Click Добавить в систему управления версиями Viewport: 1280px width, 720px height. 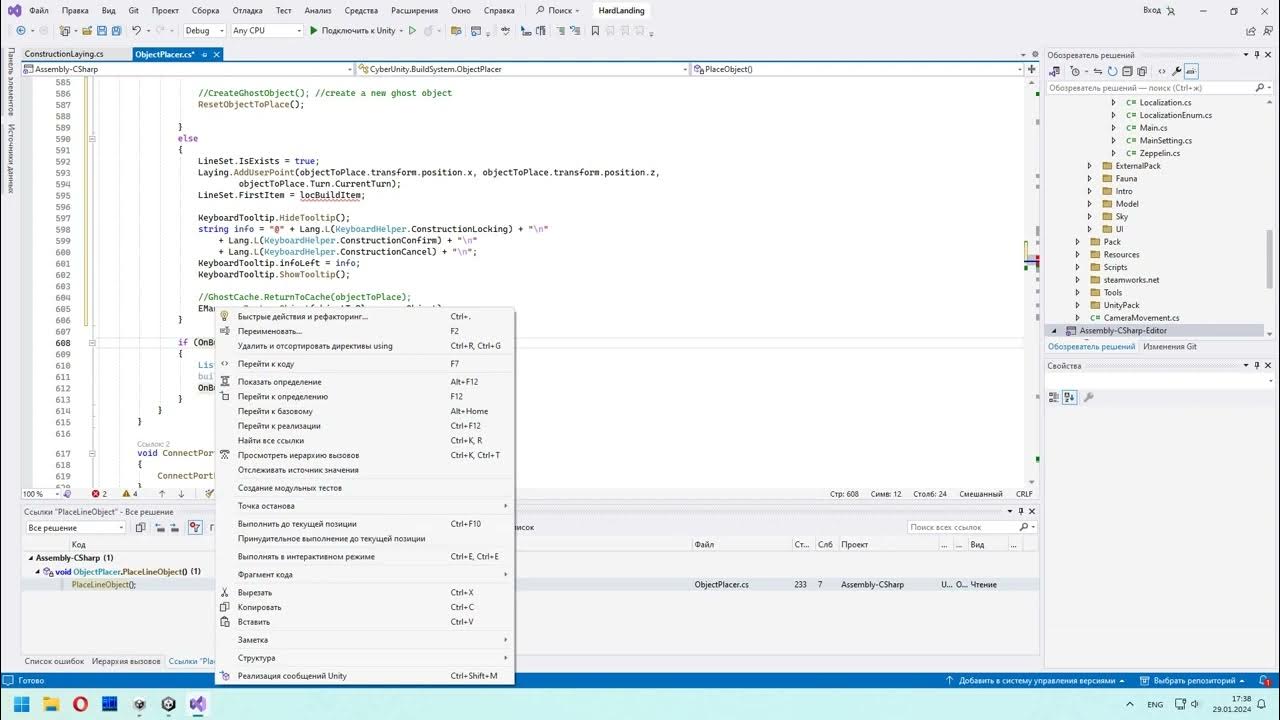(1037, 681)
